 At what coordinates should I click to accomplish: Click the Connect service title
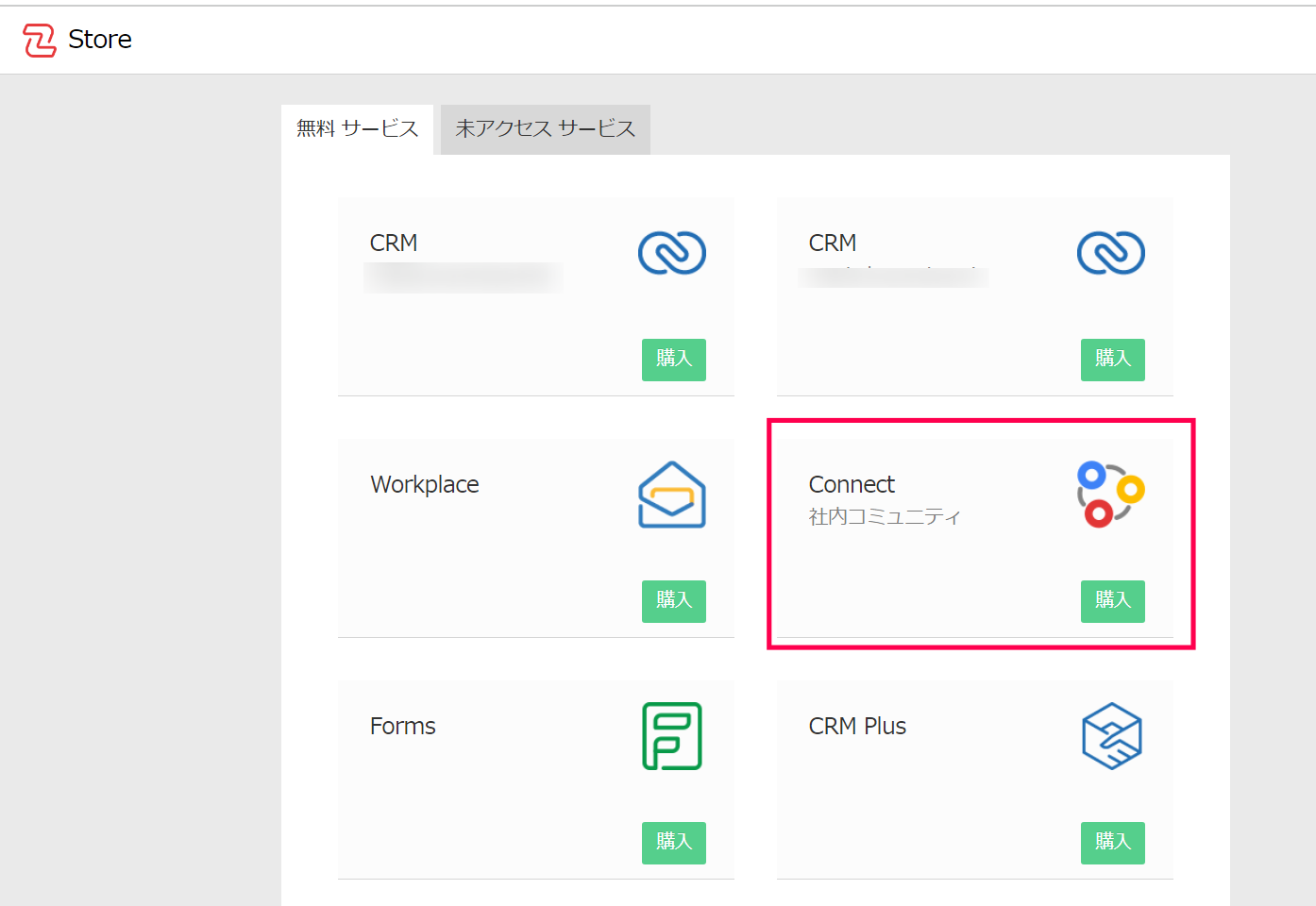(x=852, y=485)
